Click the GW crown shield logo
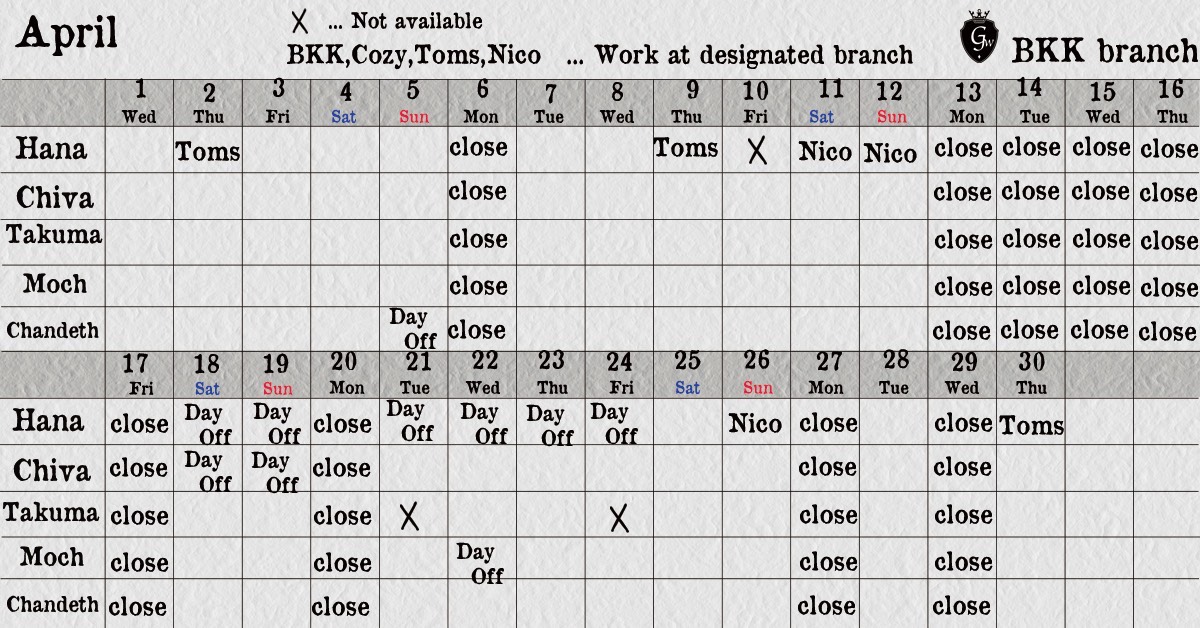The width and height of the screenshot is (1200, 628). 977,38
